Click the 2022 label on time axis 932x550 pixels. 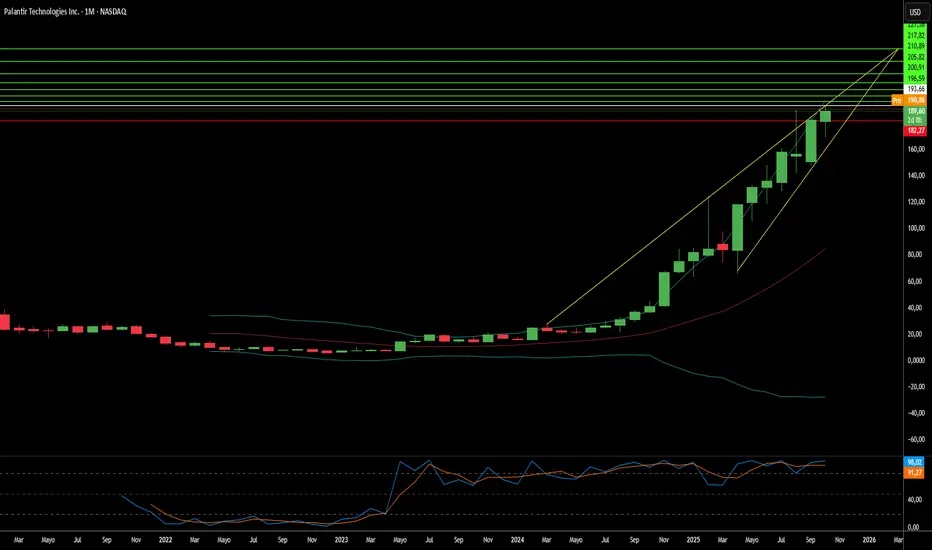[x=165, y=540]
